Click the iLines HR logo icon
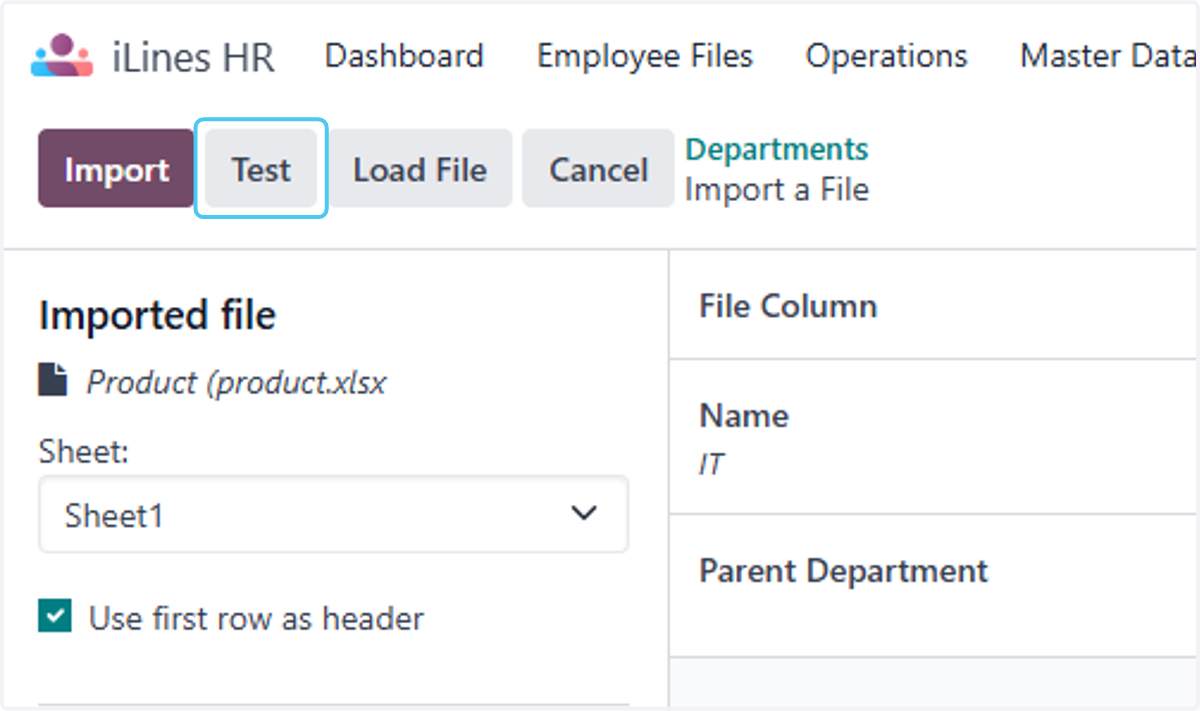This screenshot has width=1200, height=711. click(x=63, y=56)
